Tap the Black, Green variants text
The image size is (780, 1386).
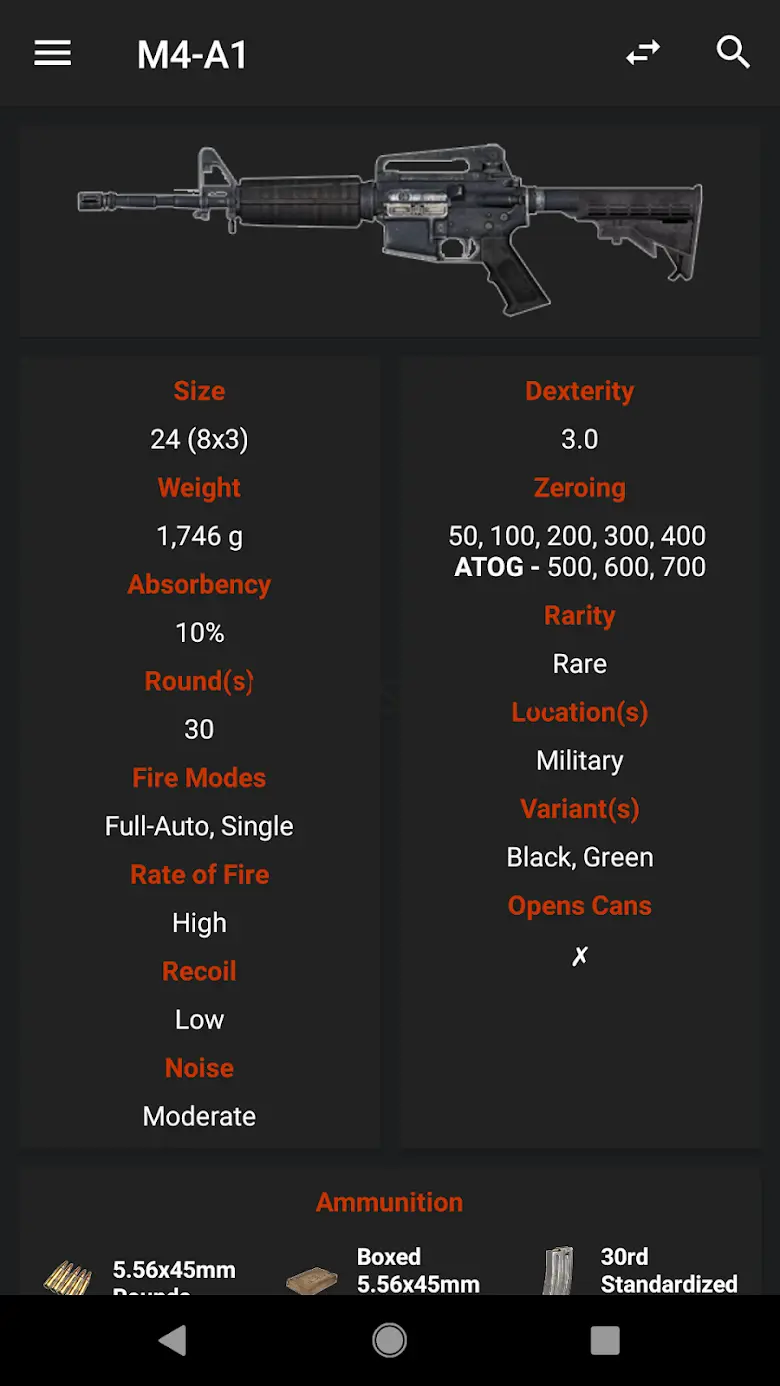tap(579, 857)
